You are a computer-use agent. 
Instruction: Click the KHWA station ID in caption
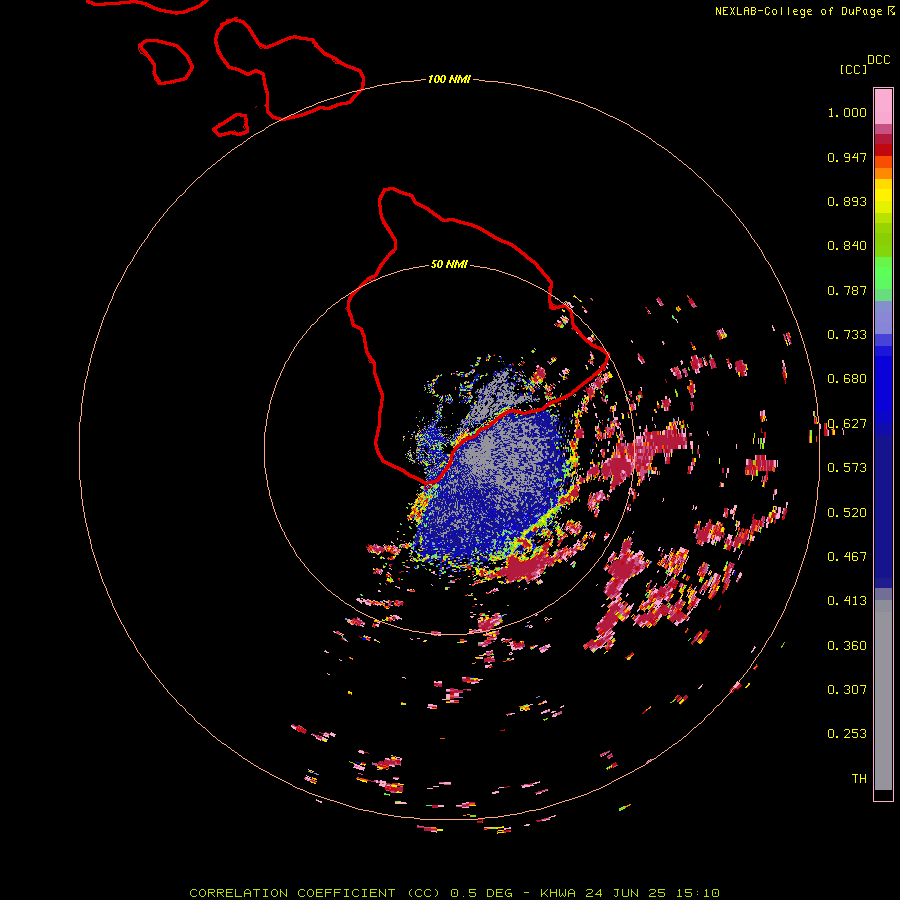557,893
